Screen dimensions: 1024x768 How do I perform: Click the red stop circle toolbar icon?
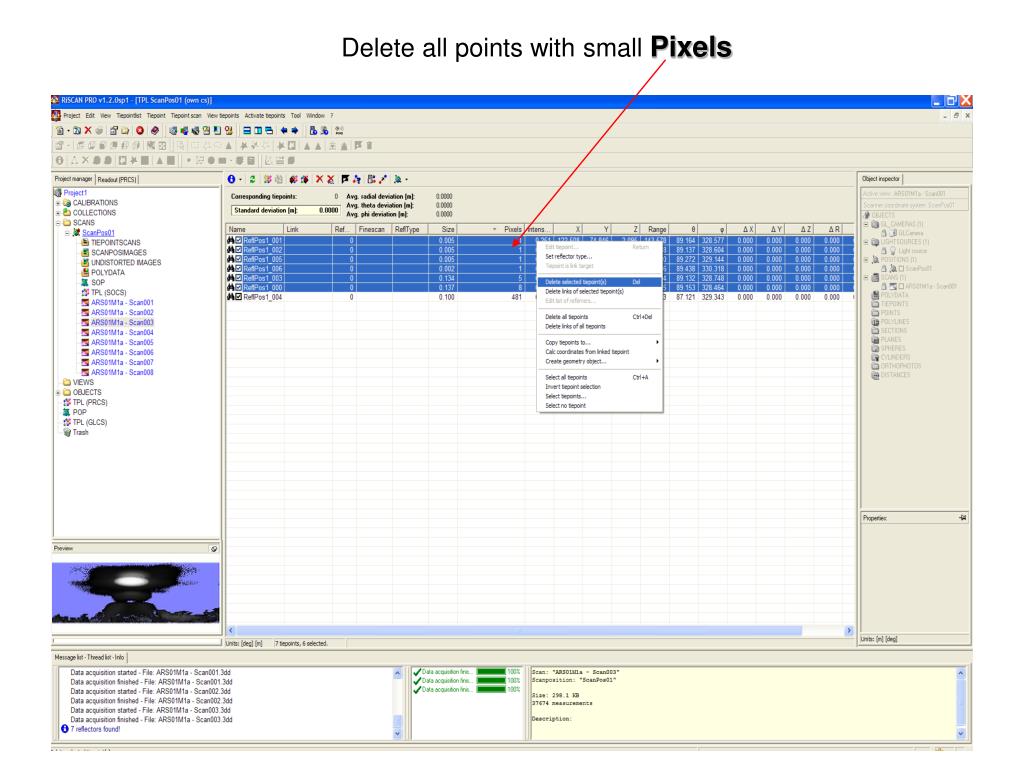(140, 131)
